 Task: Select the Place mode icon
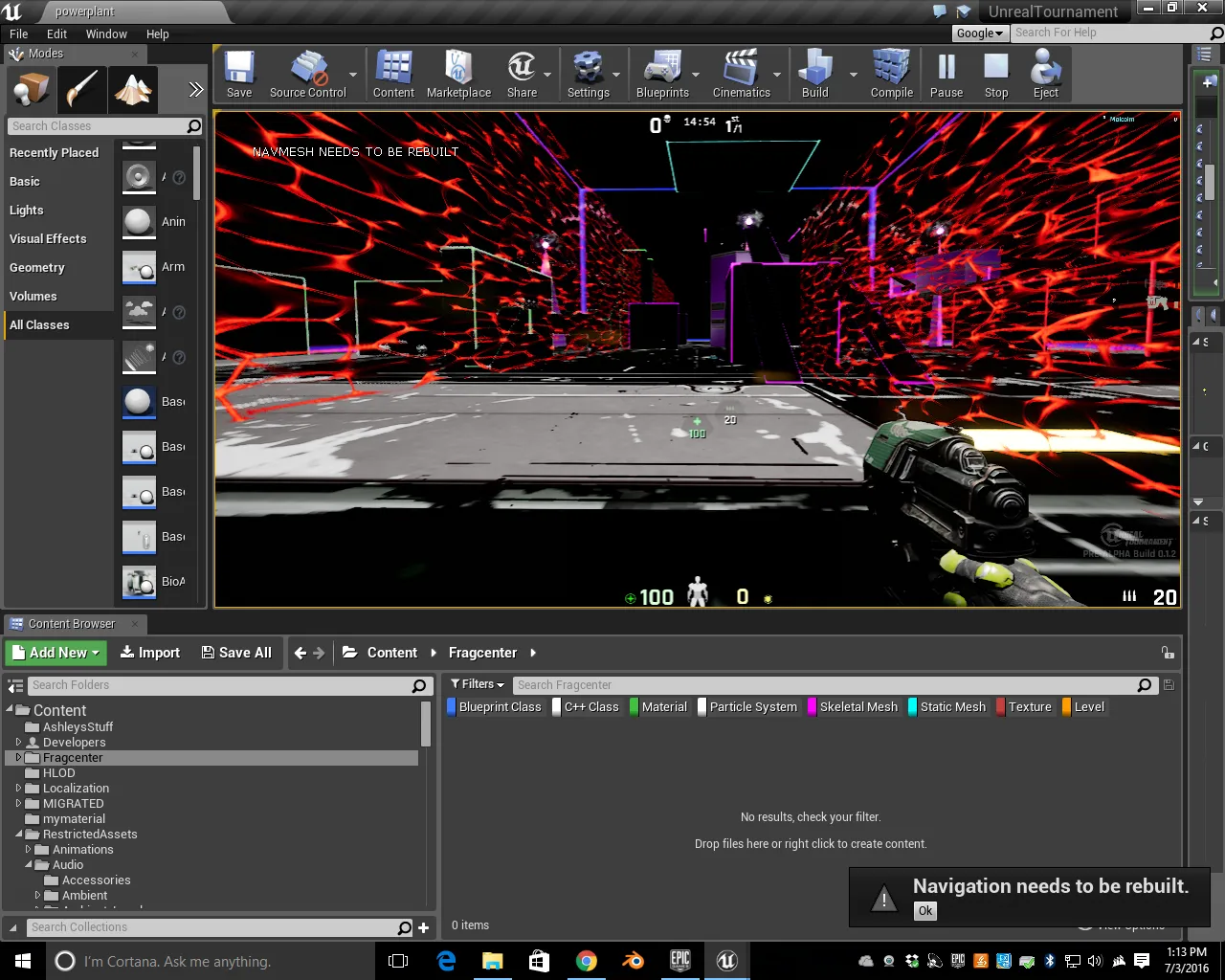[x=32, y=90]
